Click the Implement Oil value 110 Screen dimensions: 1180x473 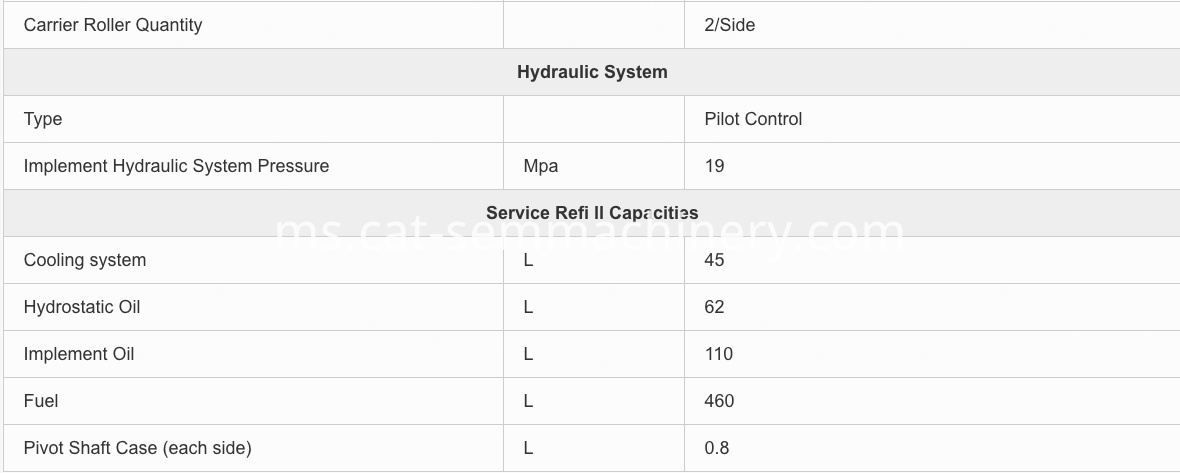(719, 354)
